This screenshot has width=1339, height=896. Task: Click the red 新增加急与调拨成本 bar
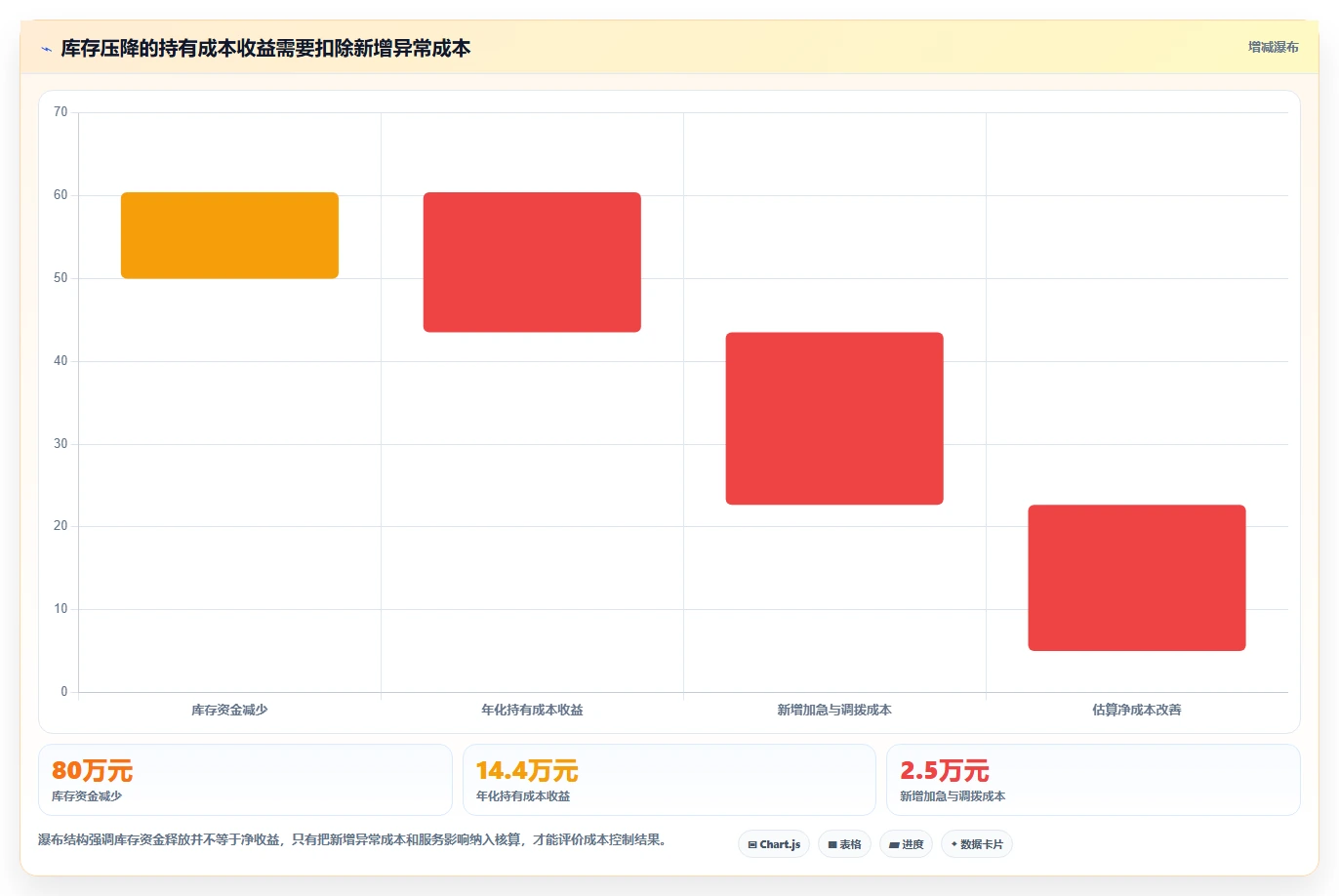point(834,419)
